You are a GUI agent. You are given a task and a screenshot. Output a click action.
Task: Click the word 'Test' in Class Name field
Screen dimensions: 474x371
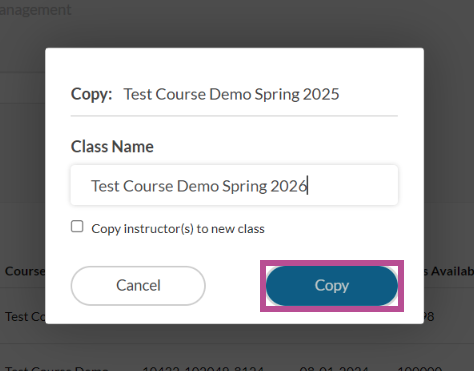[105, 186]
